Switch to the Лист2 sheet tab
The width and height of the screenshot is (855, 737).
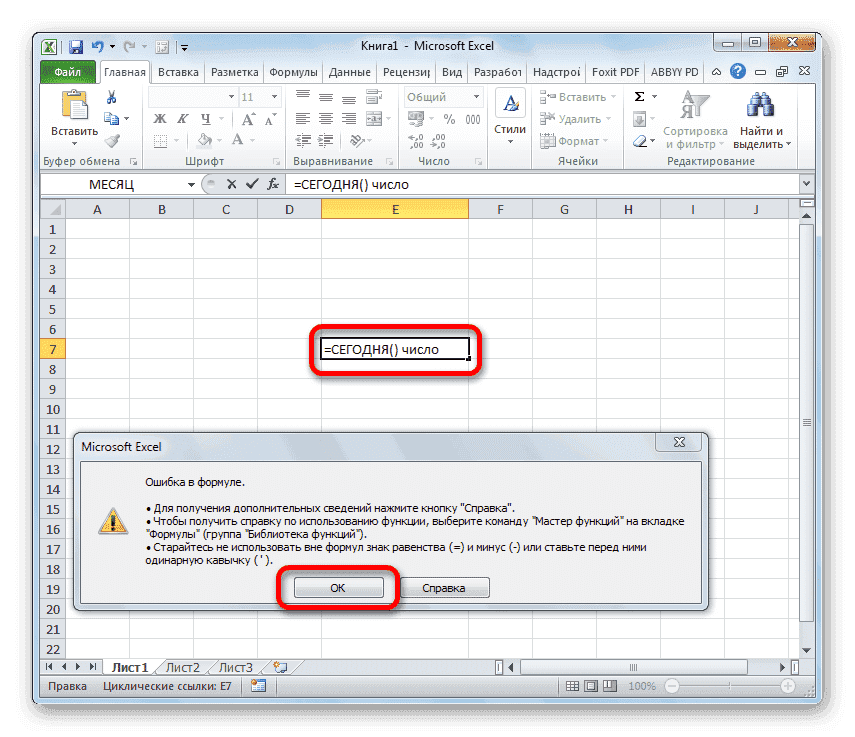[x=182, y=667]
